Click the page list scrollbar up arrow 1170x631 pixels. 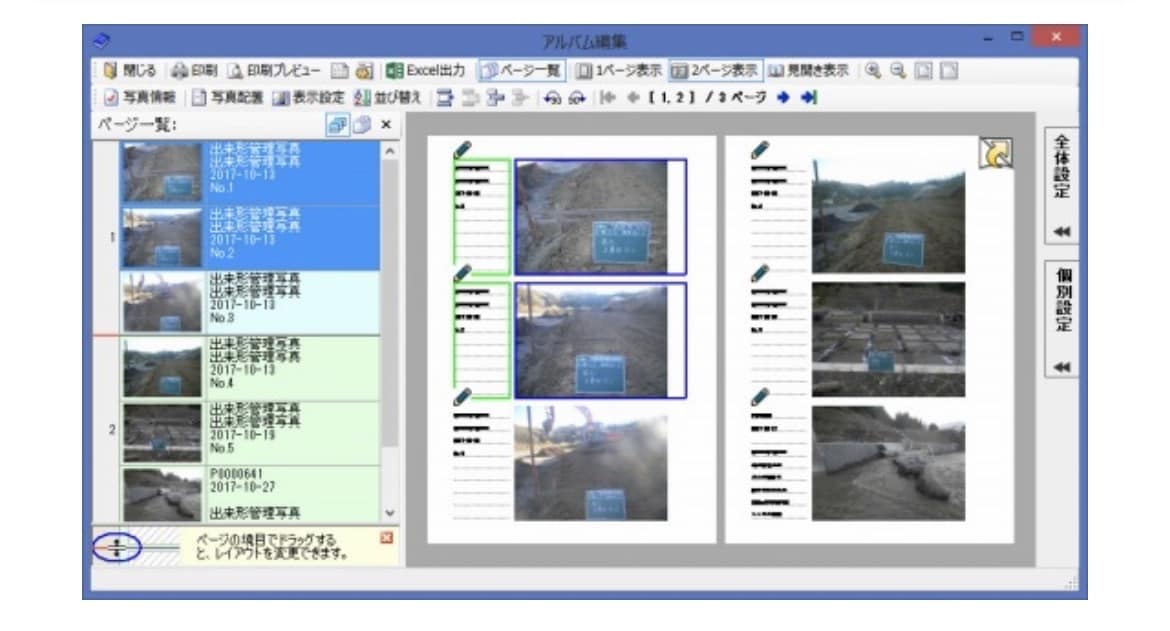[x=390, y=151]
